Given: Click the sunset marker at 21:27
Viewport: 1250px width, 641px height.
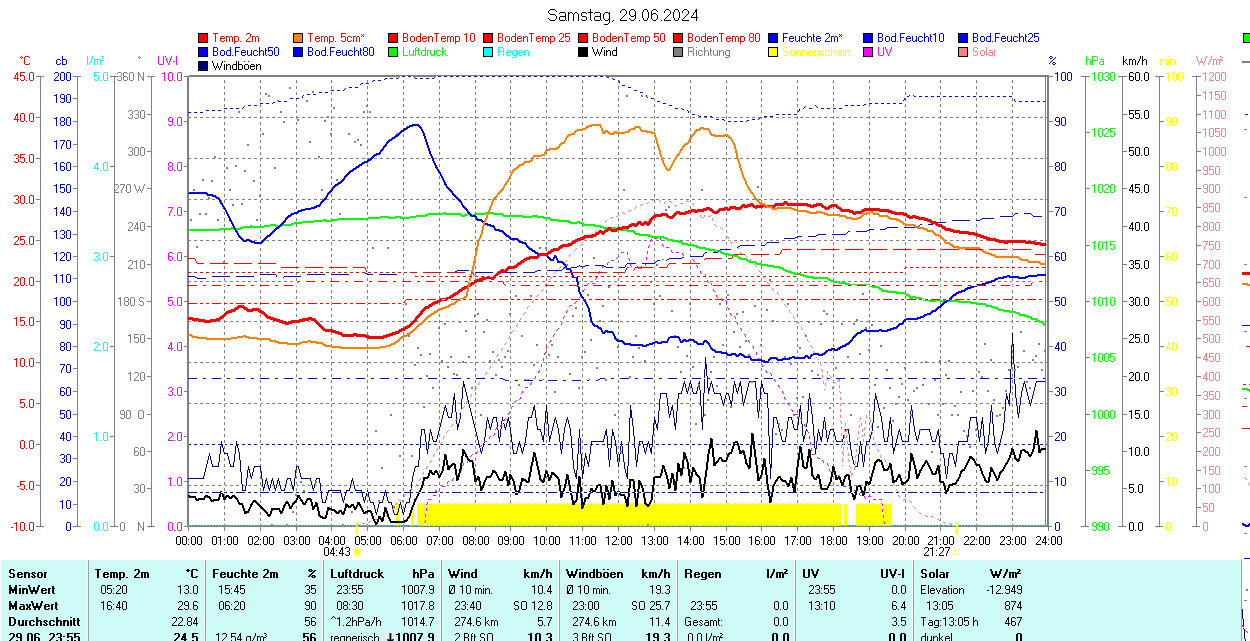Looking at the screenshot, I should pos(956,551).
